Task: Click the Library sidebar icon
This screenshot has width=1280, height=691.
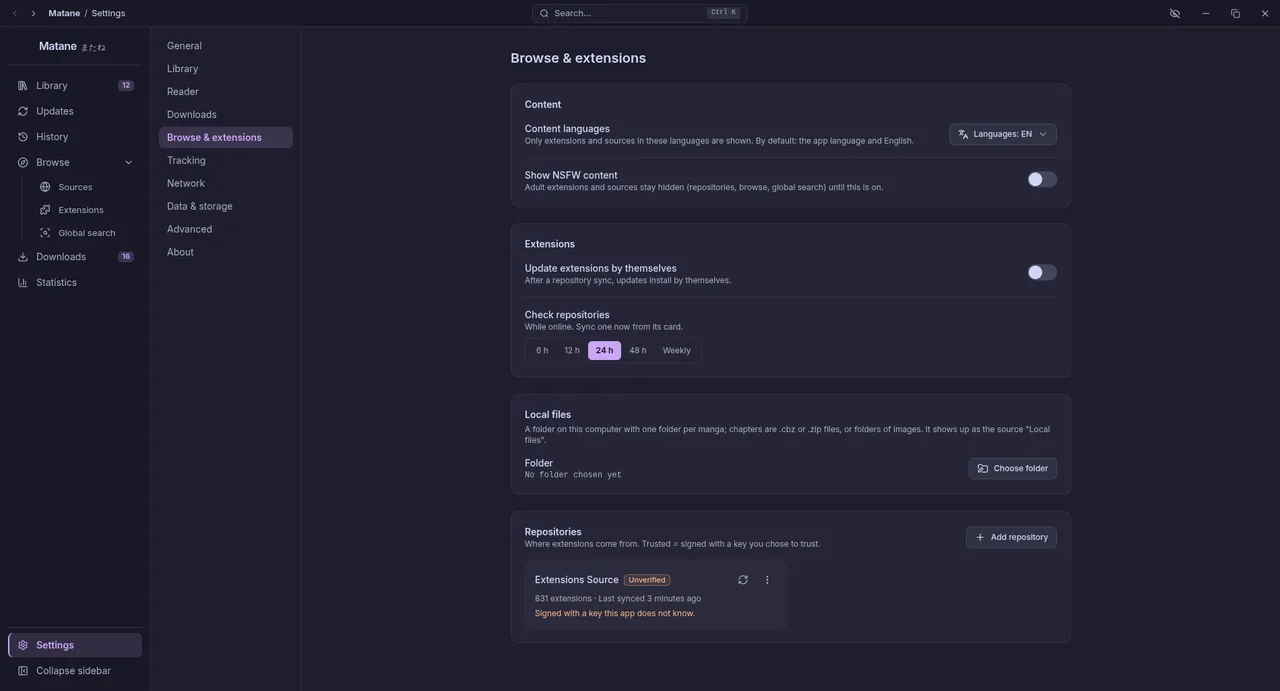Action: [23, 86]
